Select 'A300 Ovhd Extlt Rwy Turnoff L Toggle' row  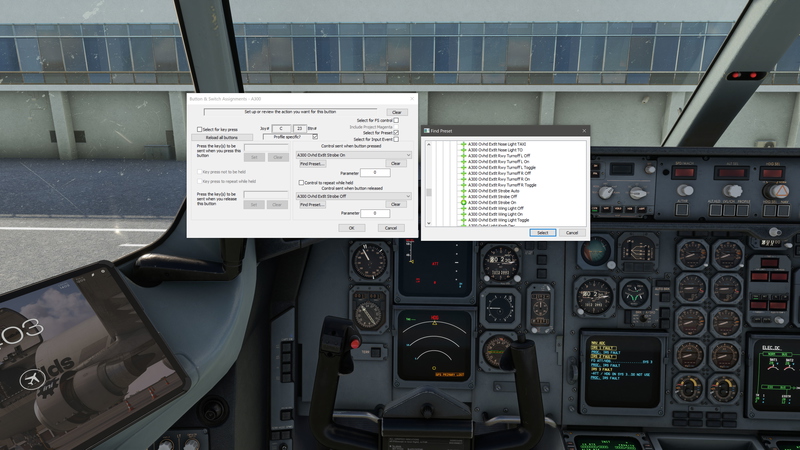click(502, 167)
